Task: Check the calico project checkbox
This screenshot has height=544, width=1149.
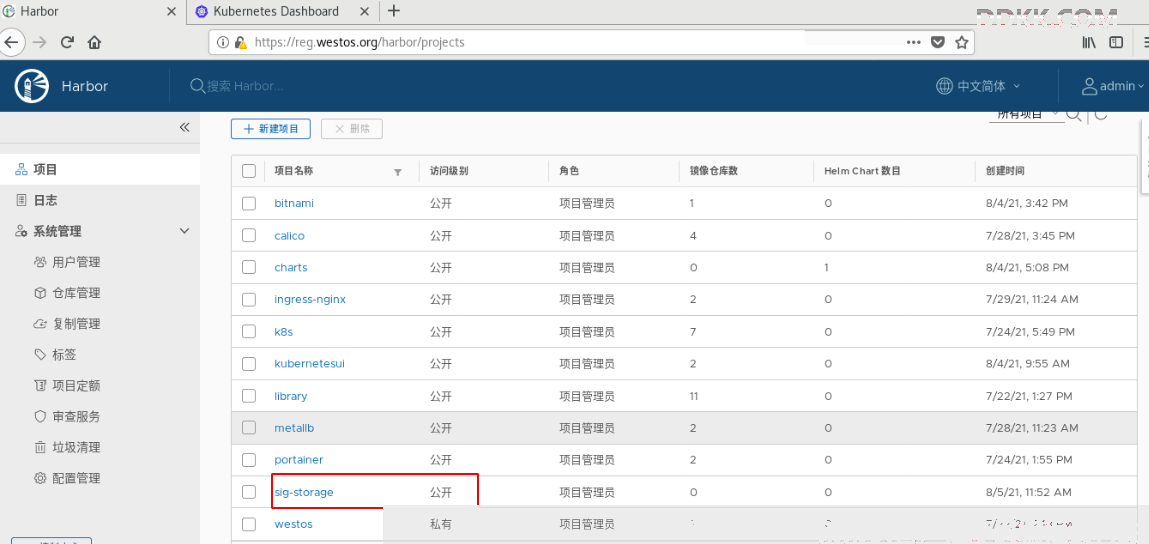Action: [x=249, y=235]
